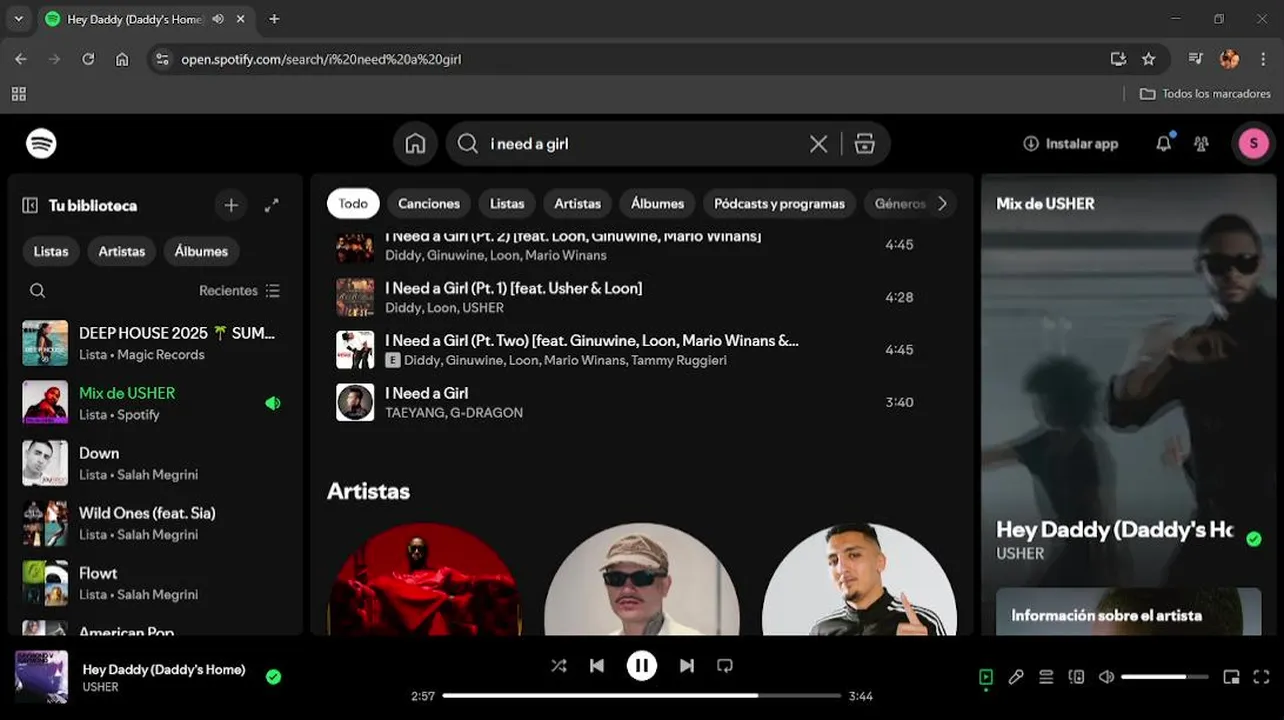Select Pódcasts y programas tab

(x=780, y=203)
